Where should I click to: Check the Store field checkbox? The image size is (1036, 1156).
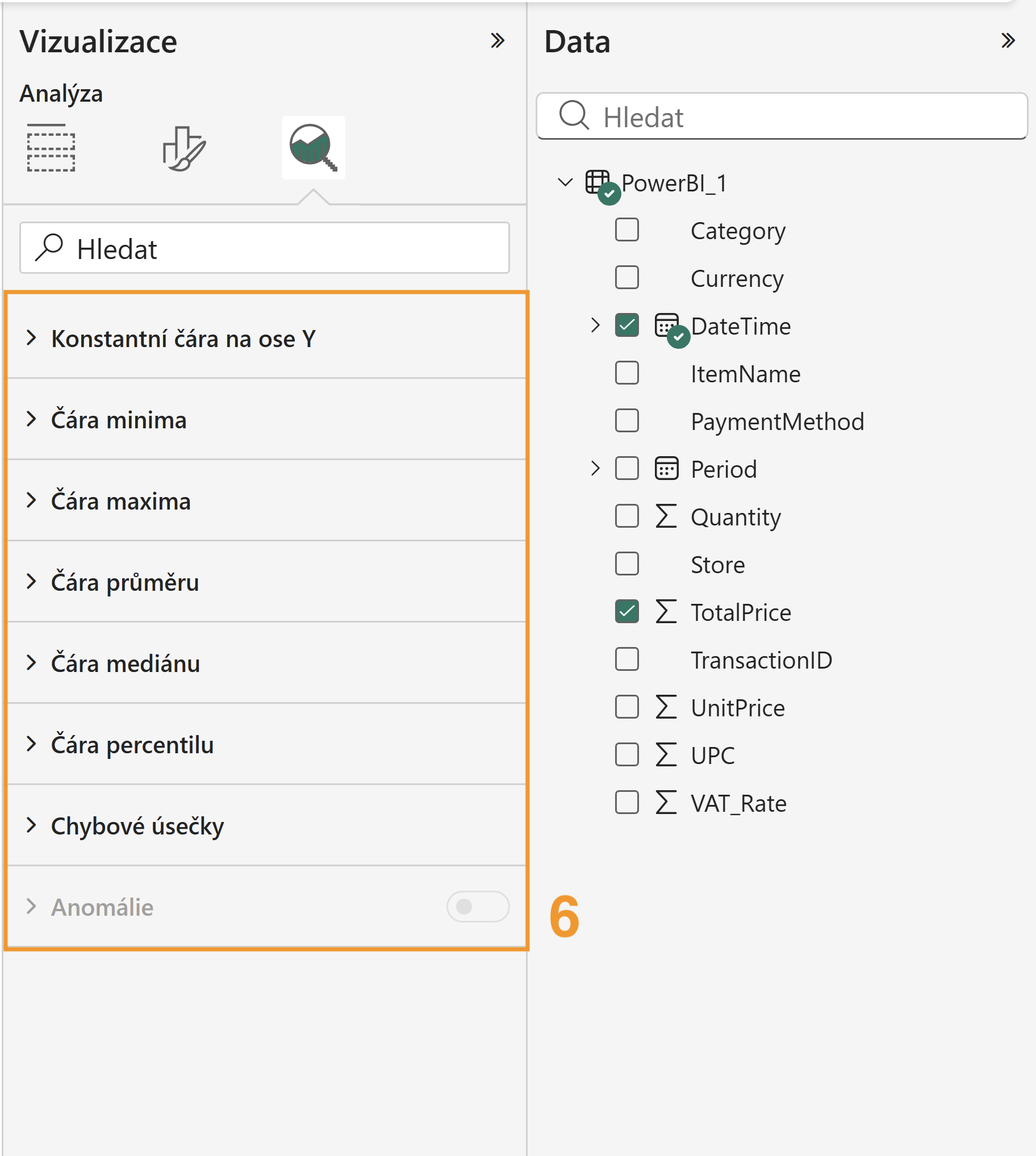point(626,564)
